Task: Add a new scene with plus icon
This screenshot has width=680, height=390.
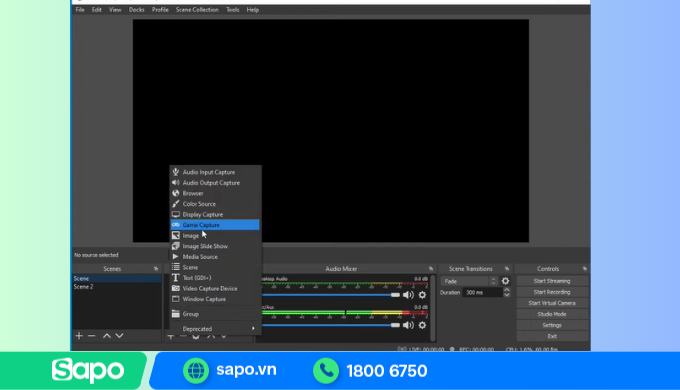Action: 79,336
